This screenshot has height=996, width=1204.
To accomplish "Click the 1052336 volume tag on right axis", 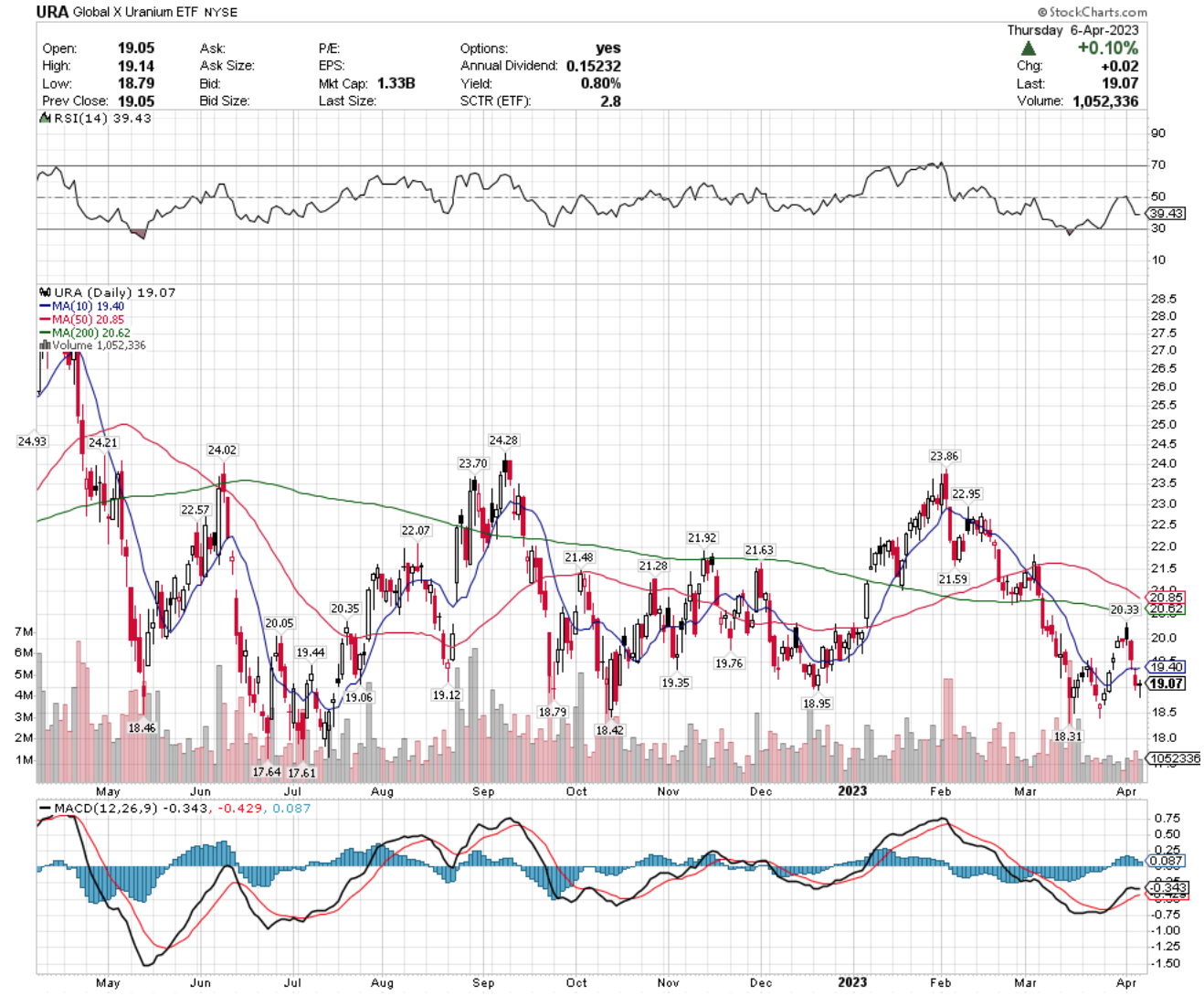I will (1175, 758).
